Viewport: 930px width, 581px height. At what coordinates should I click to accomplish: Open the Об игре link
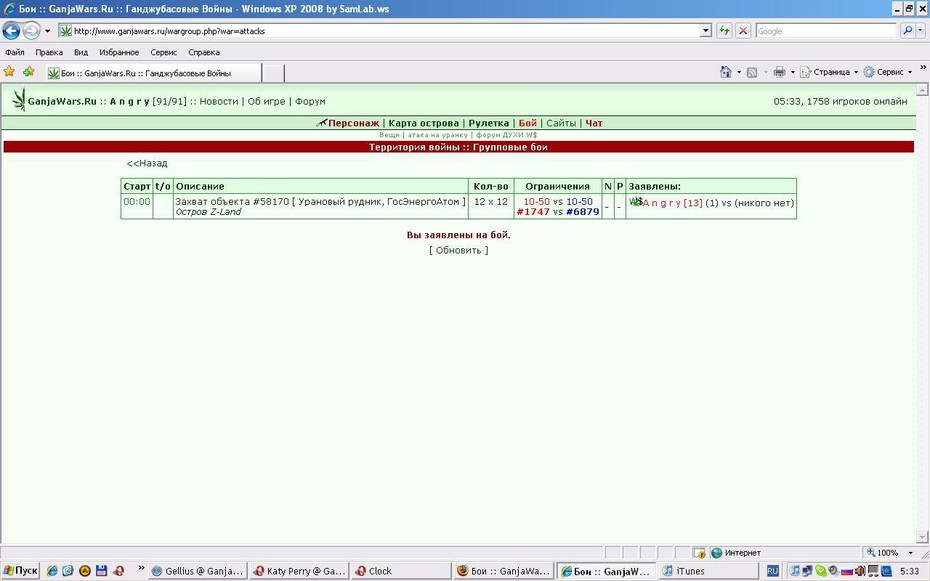266,101
